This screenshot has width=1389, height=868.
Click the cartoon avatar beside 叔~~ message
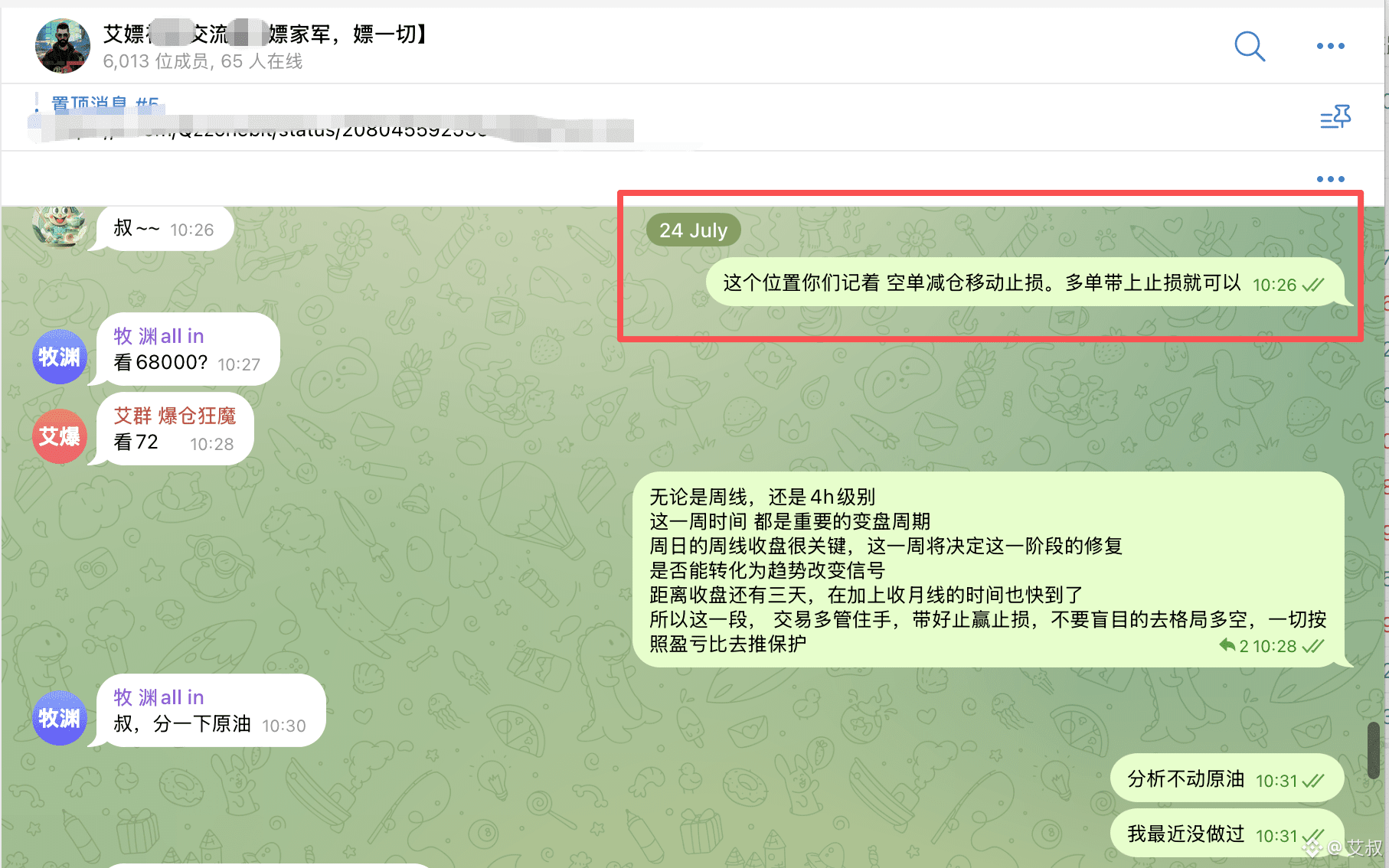60,226
